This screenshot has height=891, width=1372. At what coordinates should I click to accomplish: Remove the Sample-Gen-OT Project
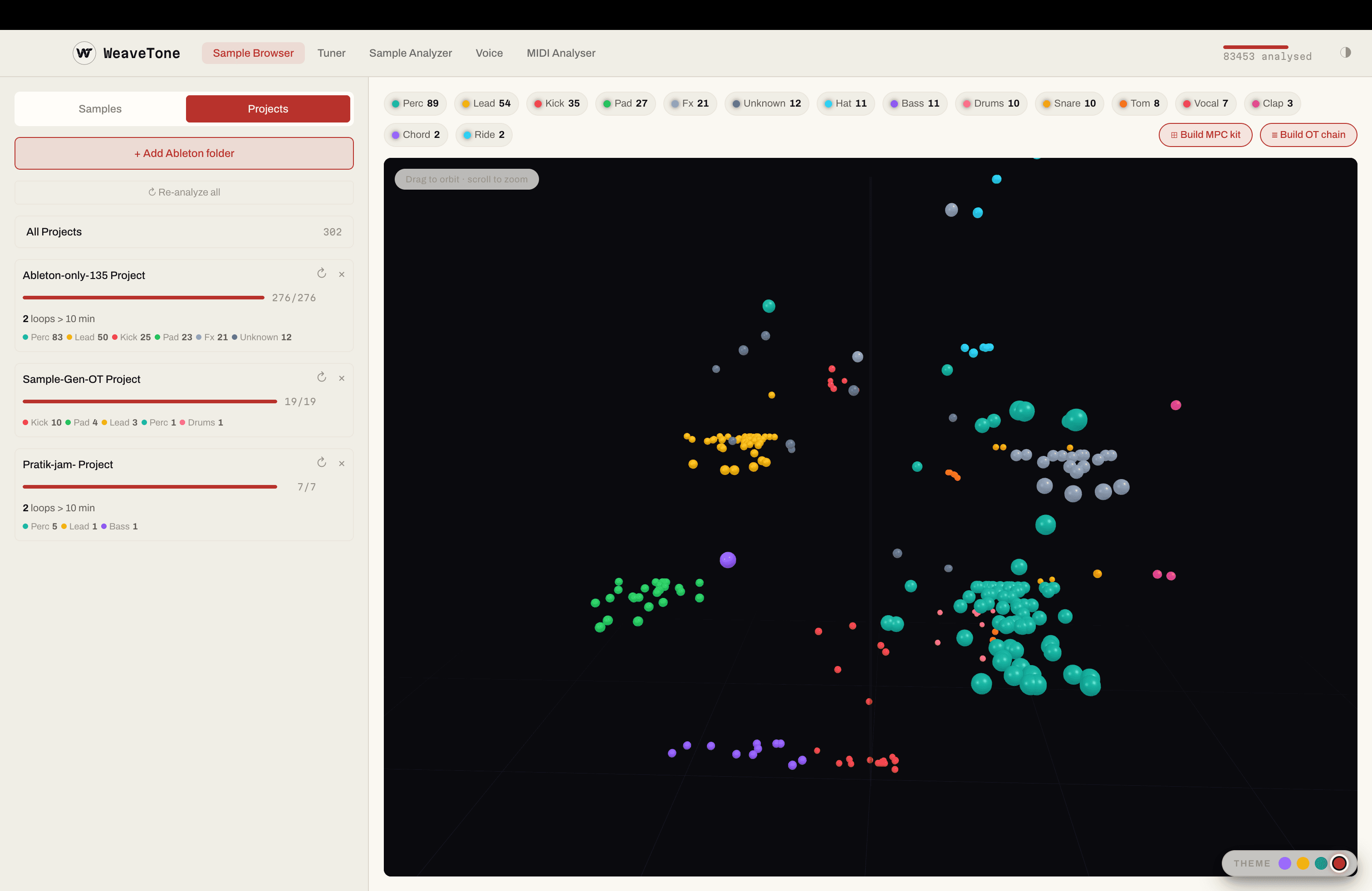click(342, 378)
